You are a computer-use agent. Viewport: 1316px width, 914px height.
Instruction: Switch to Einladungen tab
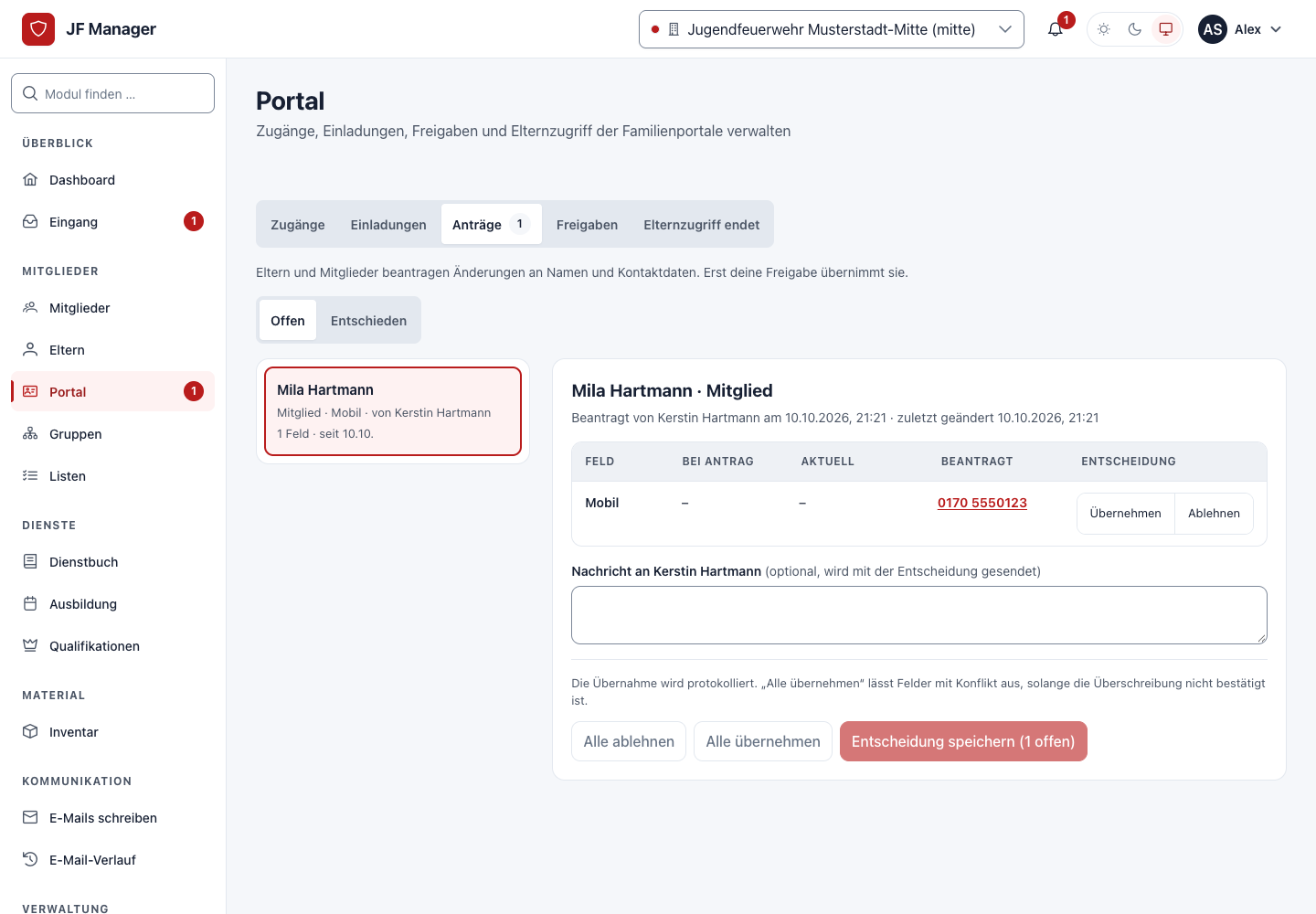(388, 224)
